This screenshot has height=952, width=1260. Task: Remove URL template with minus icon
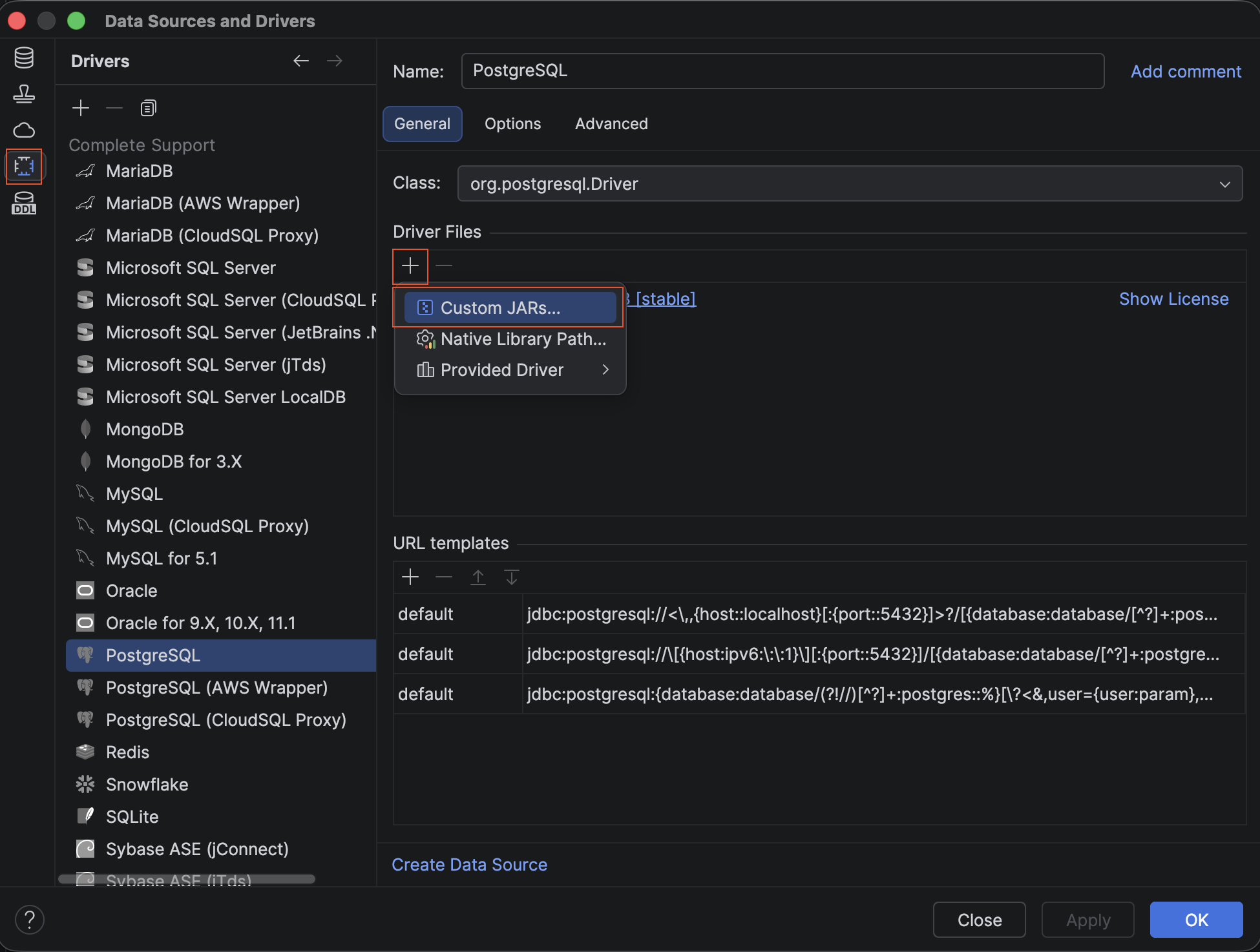click(x=444, y=577)
